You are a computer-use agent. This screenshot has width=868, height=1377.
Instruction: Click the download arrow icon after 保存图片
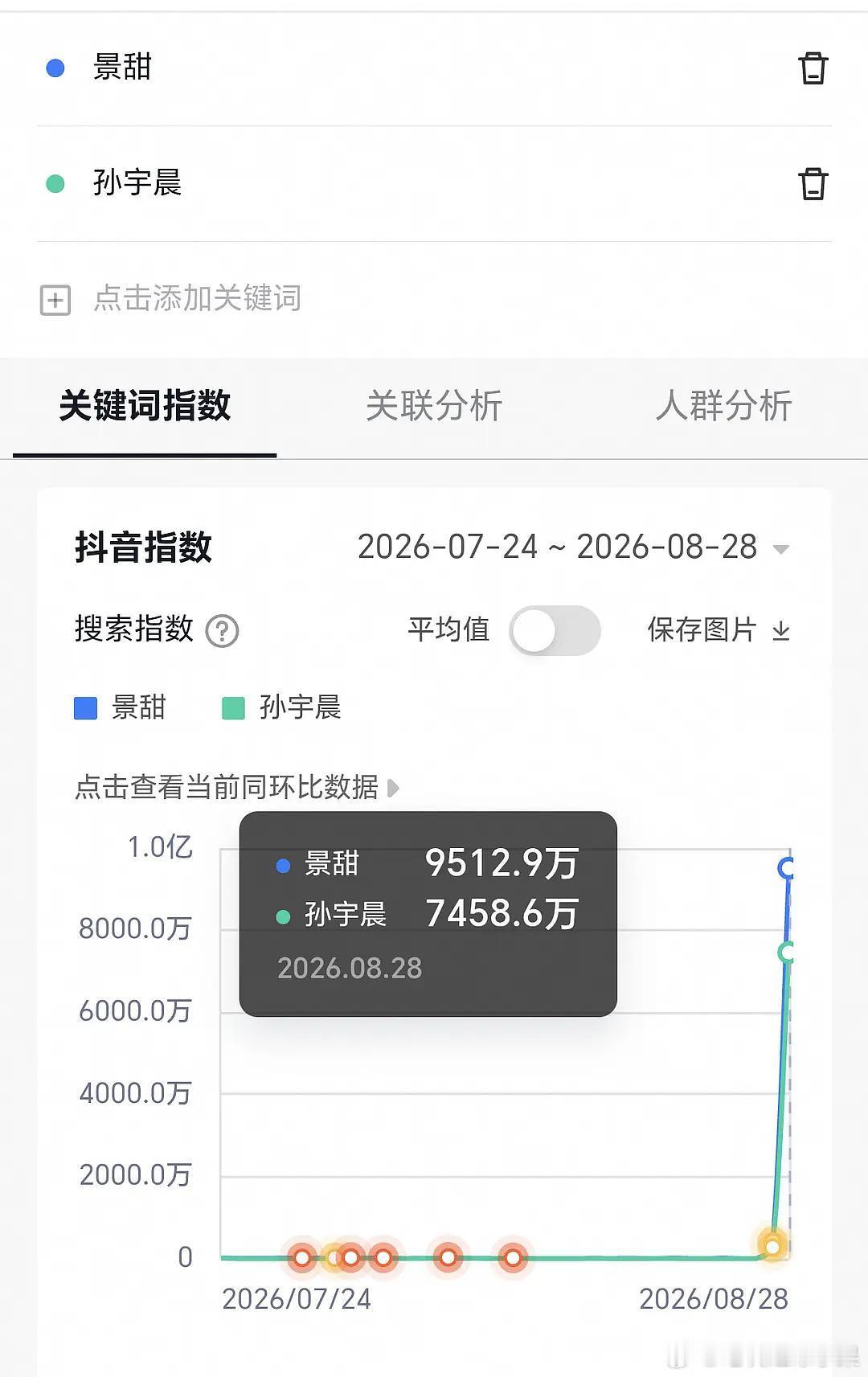coord(780,631)
